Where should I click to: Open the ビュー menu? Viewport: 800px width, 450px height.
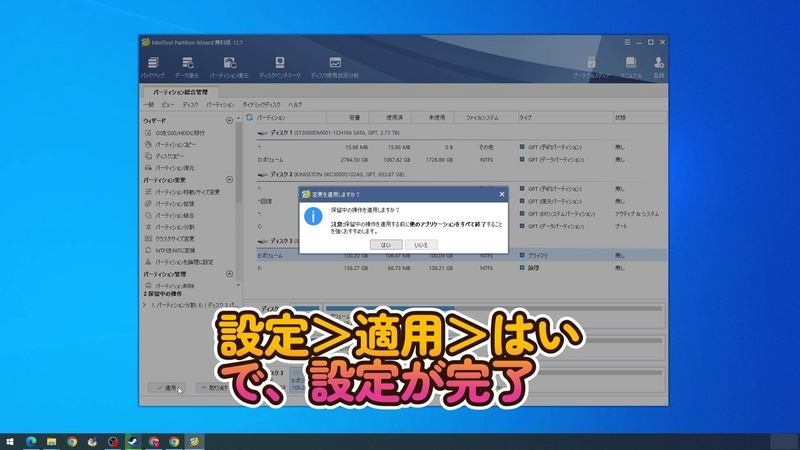(168, 105)
